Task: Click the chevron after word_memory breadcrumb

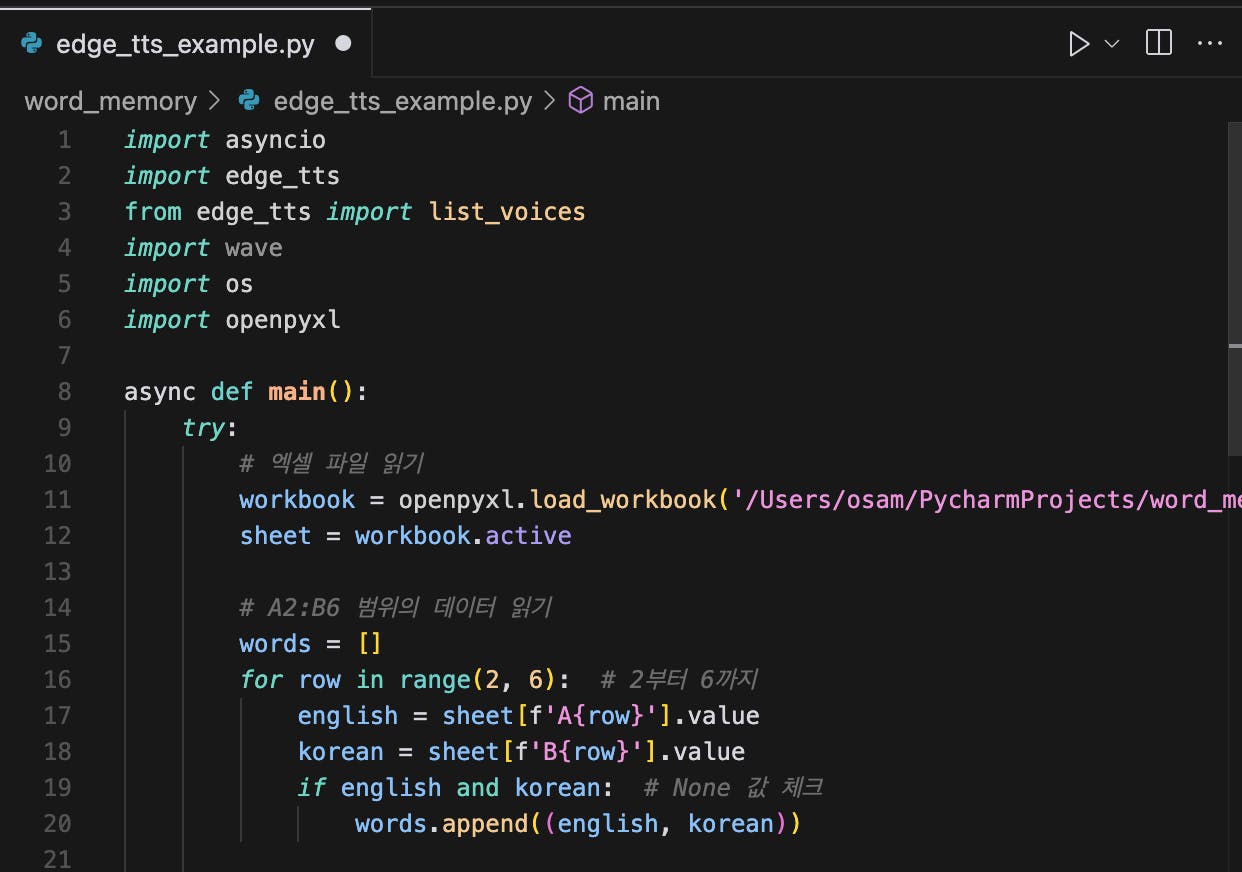Action: tap(214, 101)
